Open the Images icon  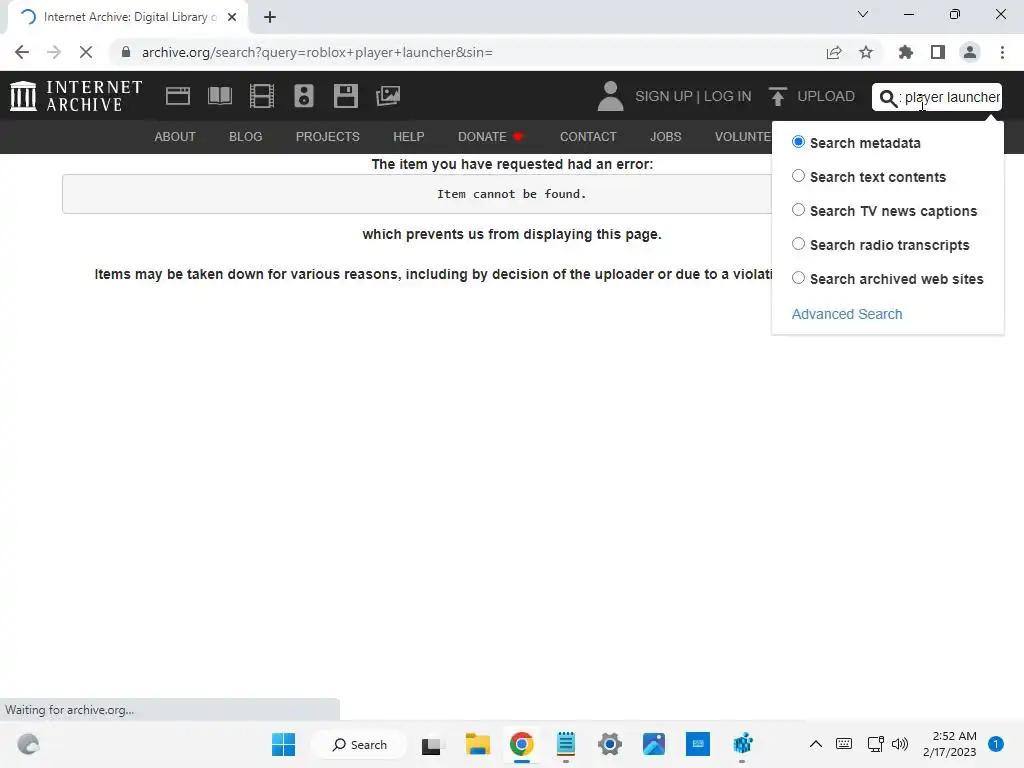pos(388,96)
